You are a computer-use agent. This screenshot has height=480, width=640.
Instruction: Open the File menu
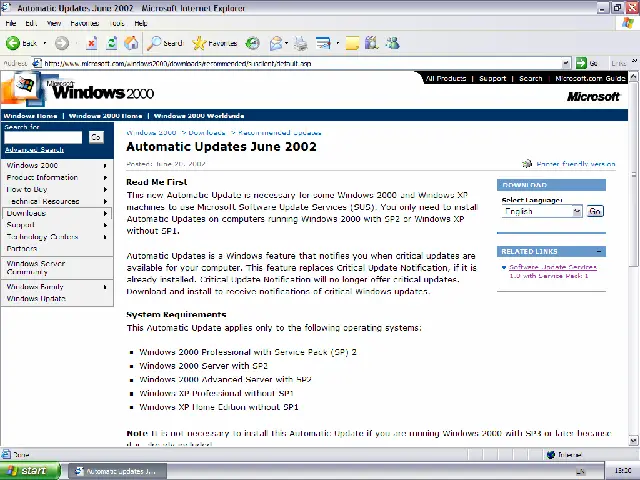(x=11, y=23)
